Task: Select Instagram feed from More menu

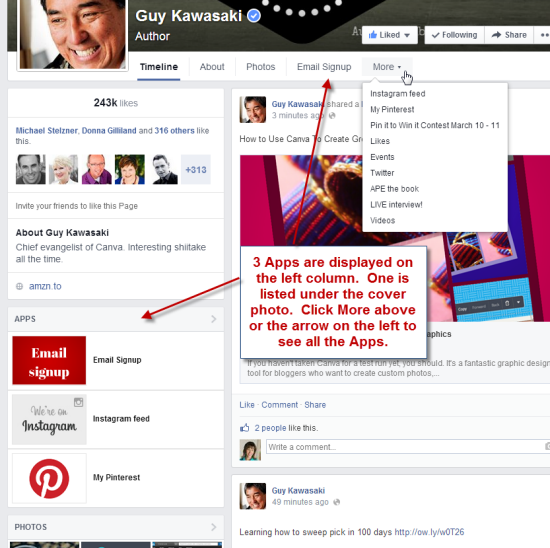Action: click(398, 94)
